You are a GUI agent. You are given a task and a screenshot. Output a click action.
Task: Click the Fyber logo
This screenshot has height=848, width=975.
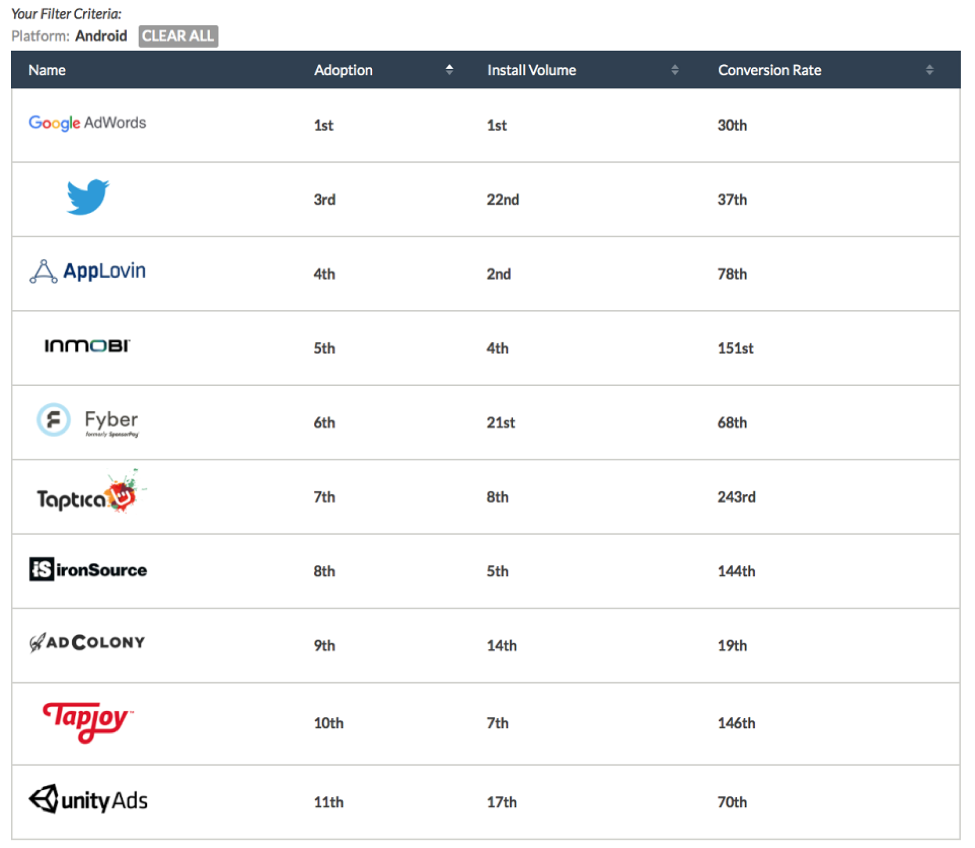(x=87, y=421)
